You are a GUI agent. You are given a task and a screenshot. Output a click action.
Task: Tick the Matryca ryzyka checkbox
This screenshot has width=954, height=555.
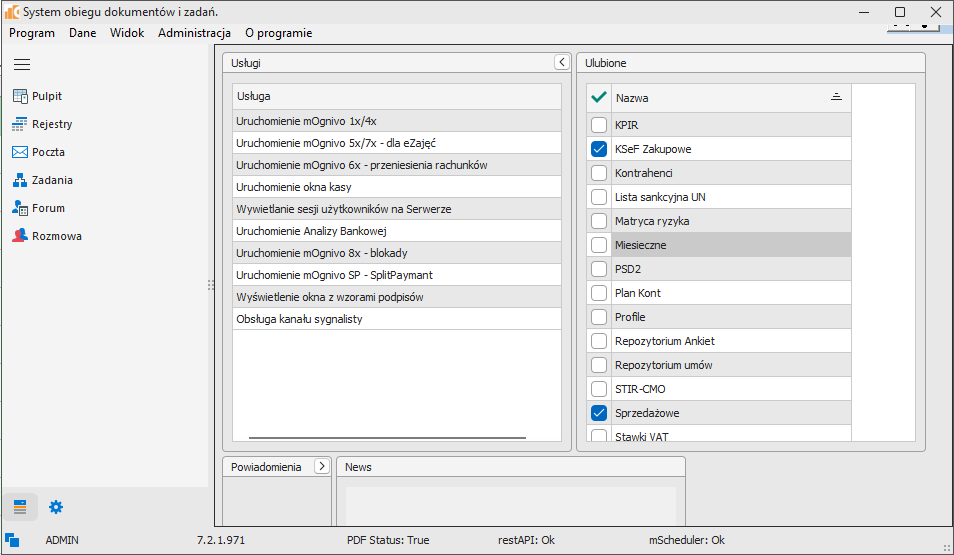point(599,221)
